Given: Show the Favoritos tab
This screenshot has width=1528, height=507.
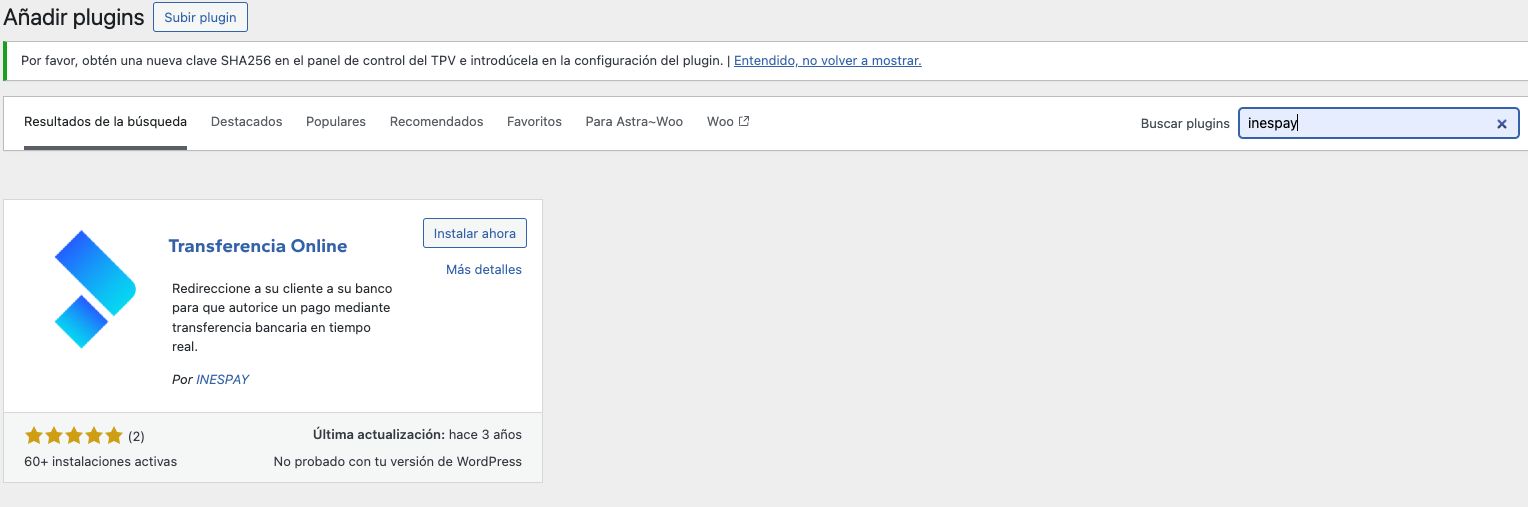Looking at the screenshot, I should [x=534, y=121].
